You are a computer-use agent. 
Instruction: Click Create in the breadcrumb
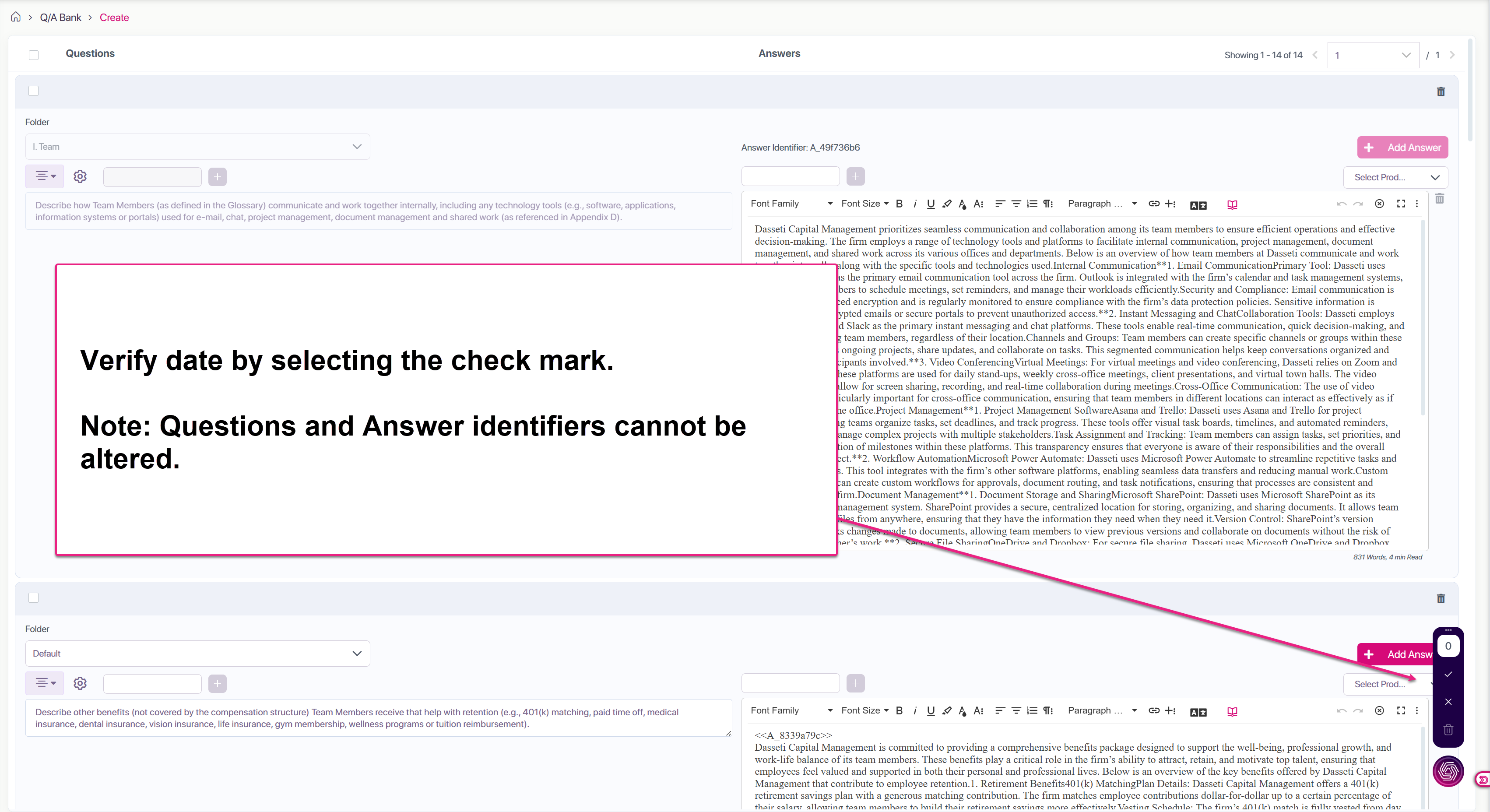click(114, 18)
